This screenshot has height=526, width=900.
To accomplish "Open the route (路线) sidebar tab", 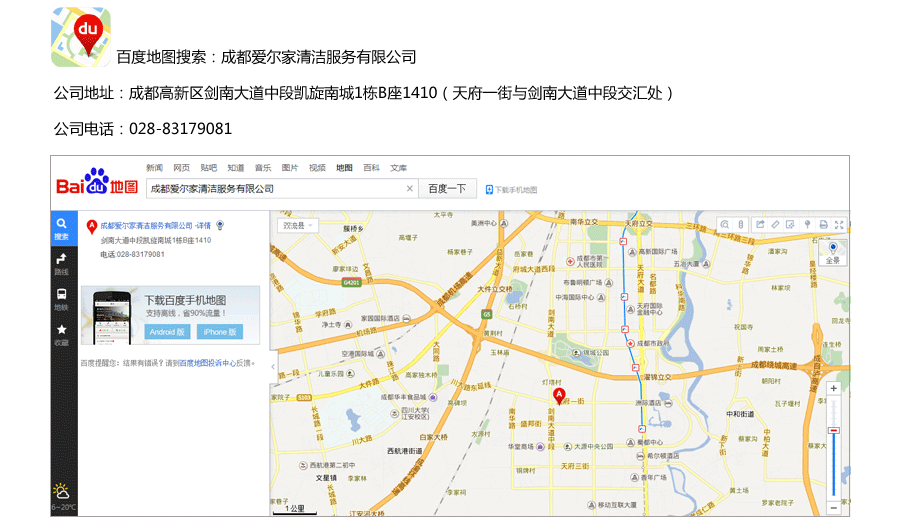I will click(x=61, y=264).
